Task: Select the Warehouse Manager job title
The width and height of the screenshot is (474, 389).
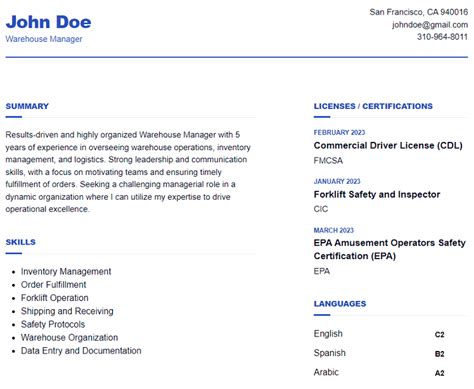Action: 44,39
